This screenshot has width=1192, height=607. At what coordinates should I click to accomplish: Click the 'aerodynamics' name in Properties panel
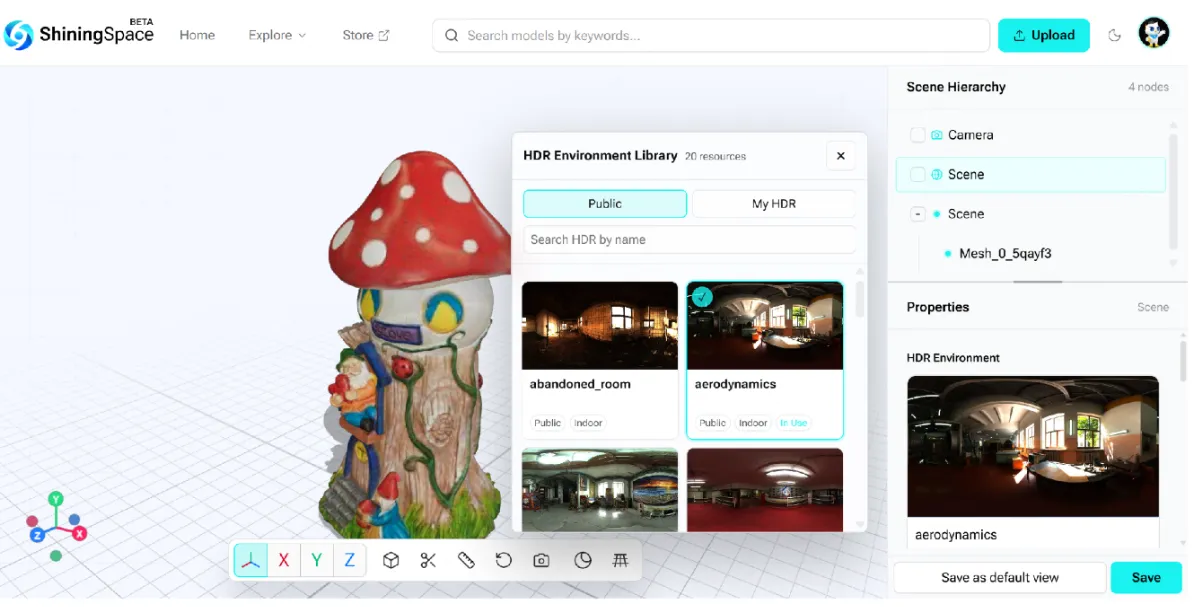[956, 535]
